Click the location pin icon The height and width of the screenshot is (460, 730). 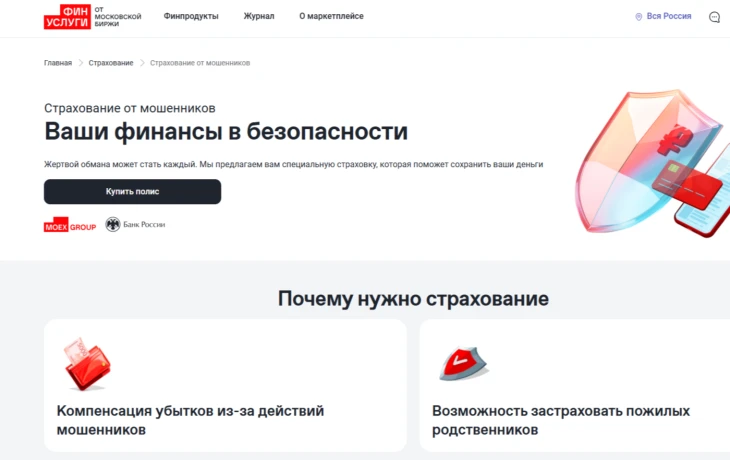point(638,17)
